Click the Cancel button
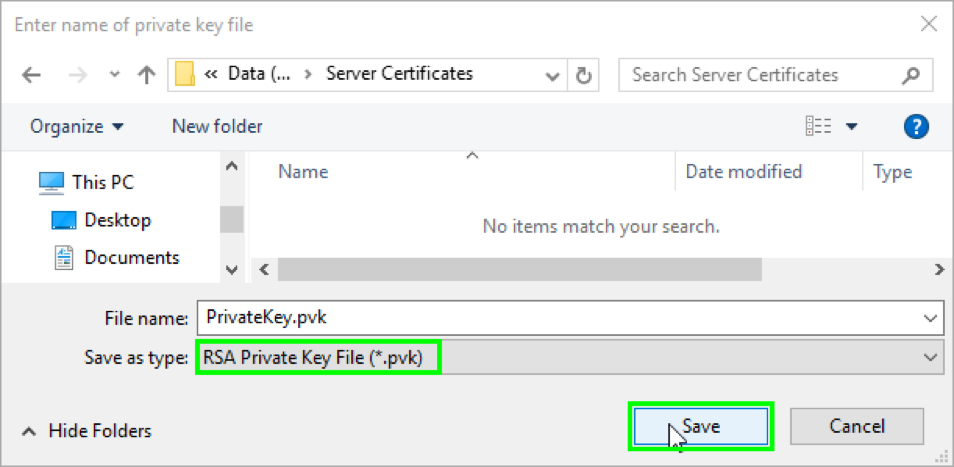Viewport: 954px width, 467px height. point(857,426)
